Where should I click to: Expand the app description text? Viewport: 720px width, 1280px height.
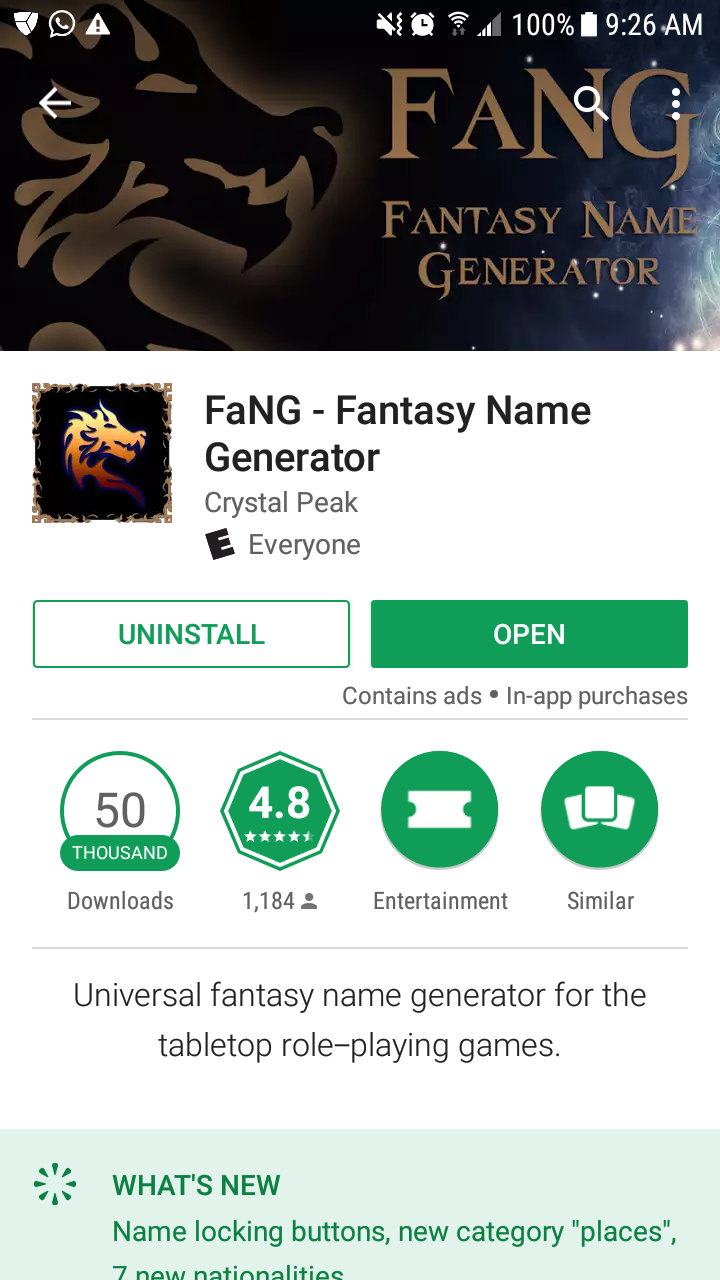(x=360, y=1020)
